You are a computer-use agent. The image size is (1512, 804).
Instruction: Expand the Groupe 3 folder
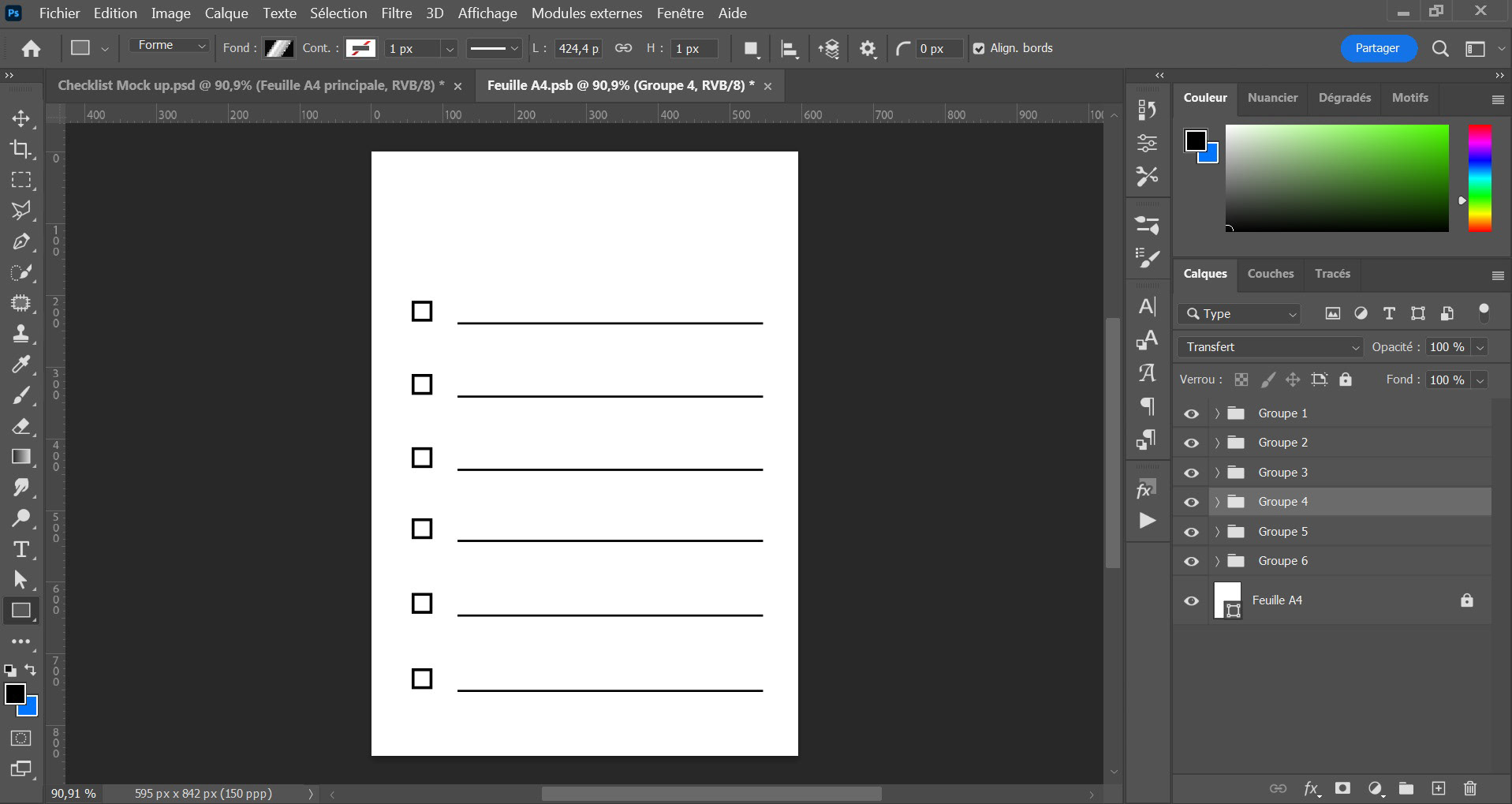pos(1217,473)
